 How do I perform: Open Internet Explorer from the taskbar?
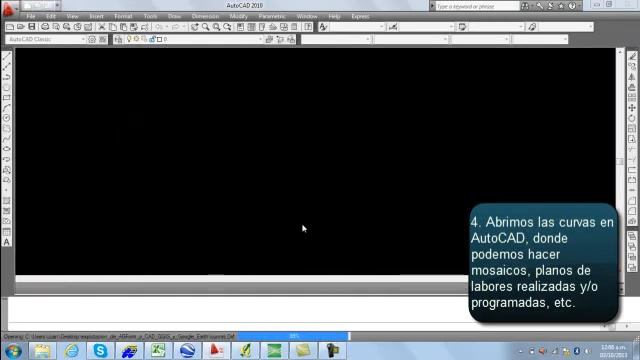tap(71, 351)
